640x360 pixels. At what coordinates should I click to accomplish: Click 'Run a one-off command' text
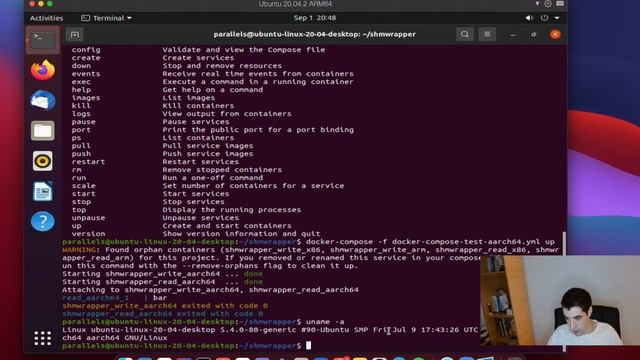(213, 178)
